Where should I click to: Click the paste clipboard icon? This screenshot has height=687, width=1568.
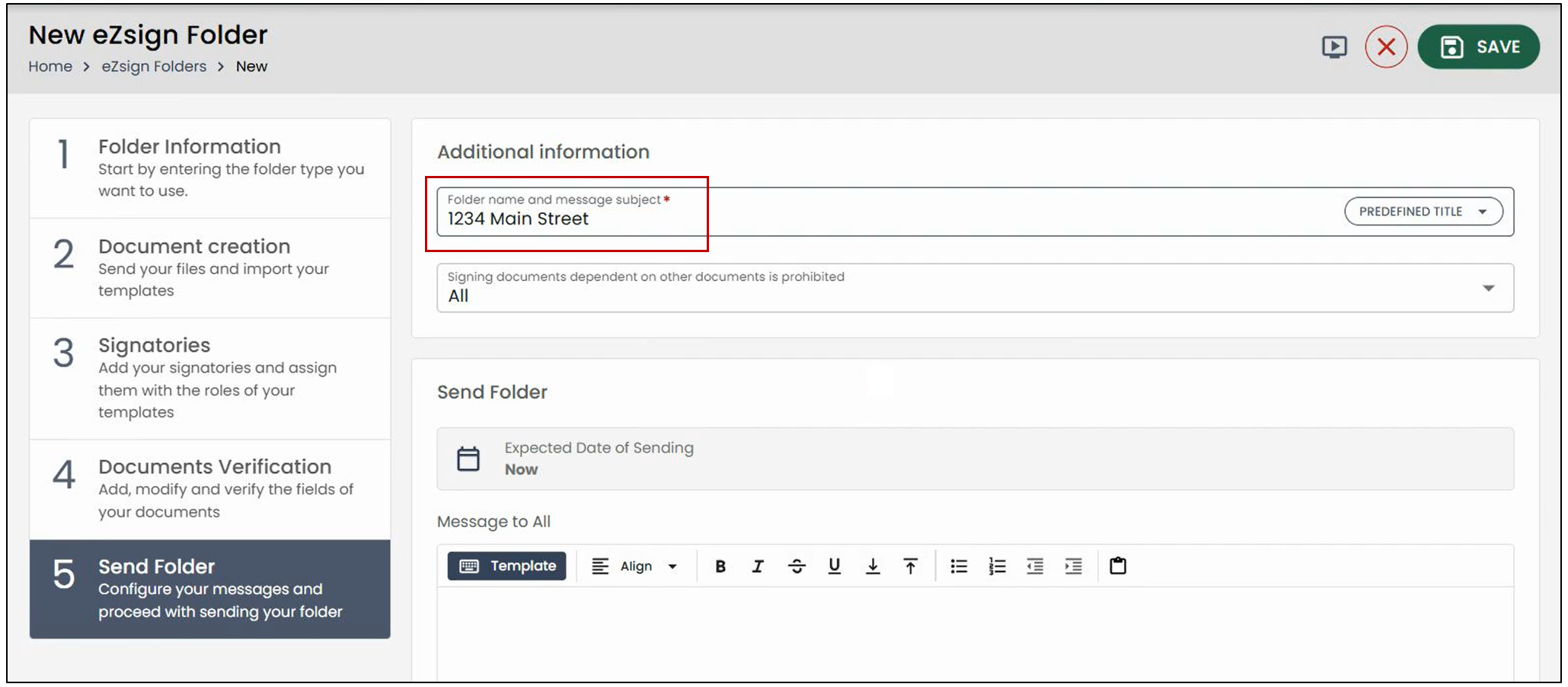[1117, 566]
